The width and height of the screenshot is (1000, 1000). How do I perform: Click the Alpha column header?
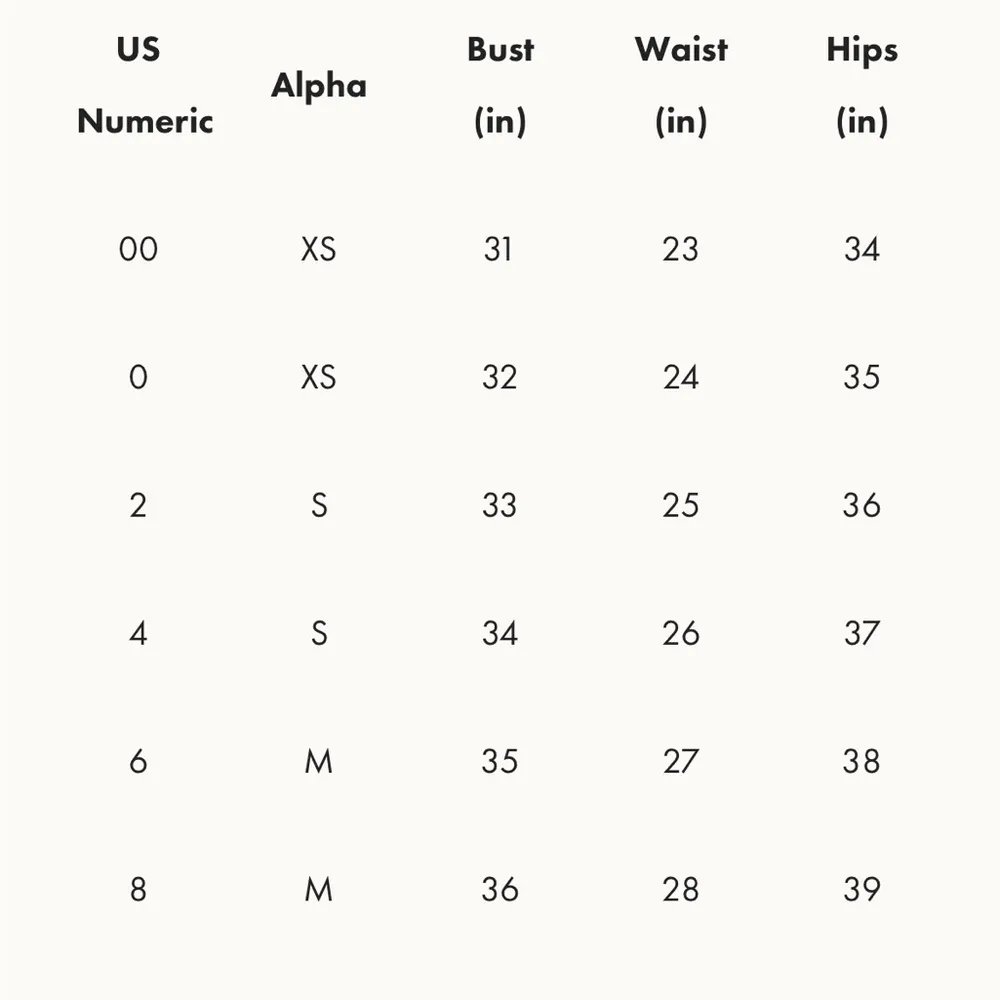point(318,86)
